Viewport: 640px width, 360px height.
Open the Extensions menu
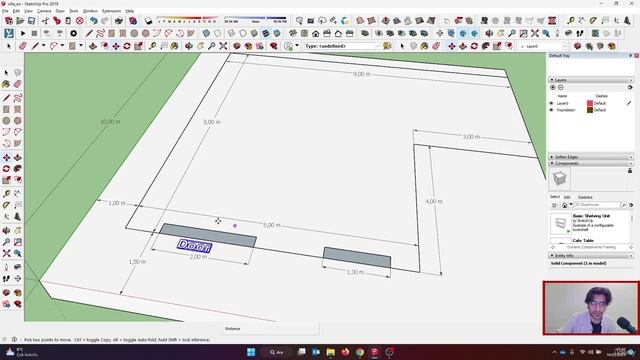point(111,11)
